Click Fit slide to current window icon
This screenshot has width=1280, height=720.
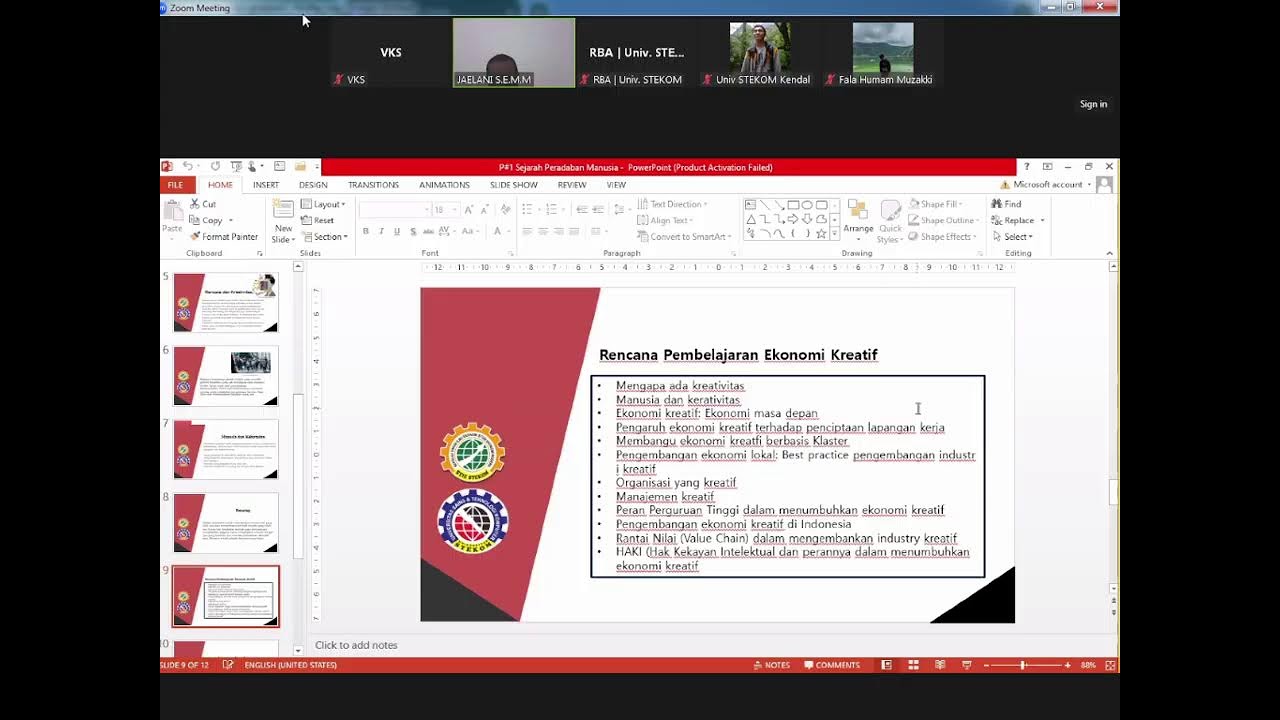(1110, 665)
